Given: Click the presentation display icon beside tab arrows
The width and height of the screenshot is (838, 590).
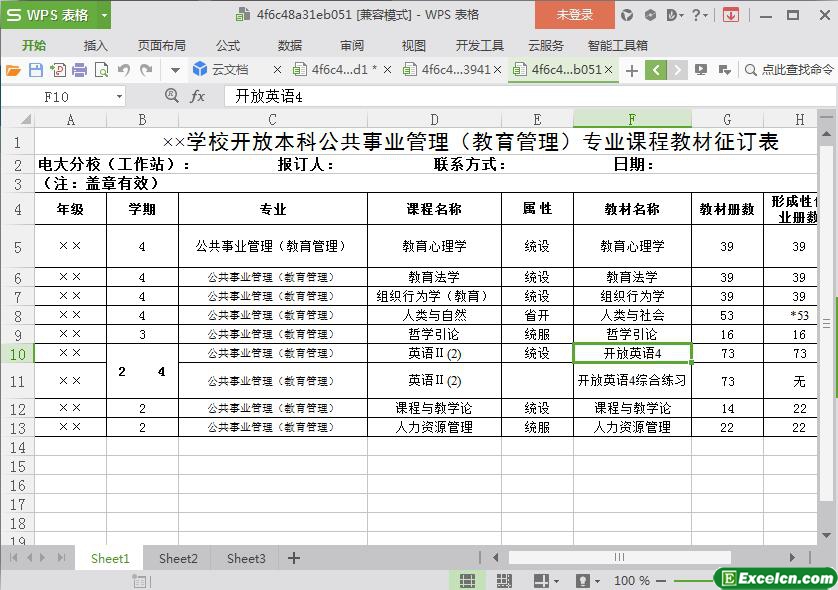Looking at the screenshot, I should coord(701,70).
